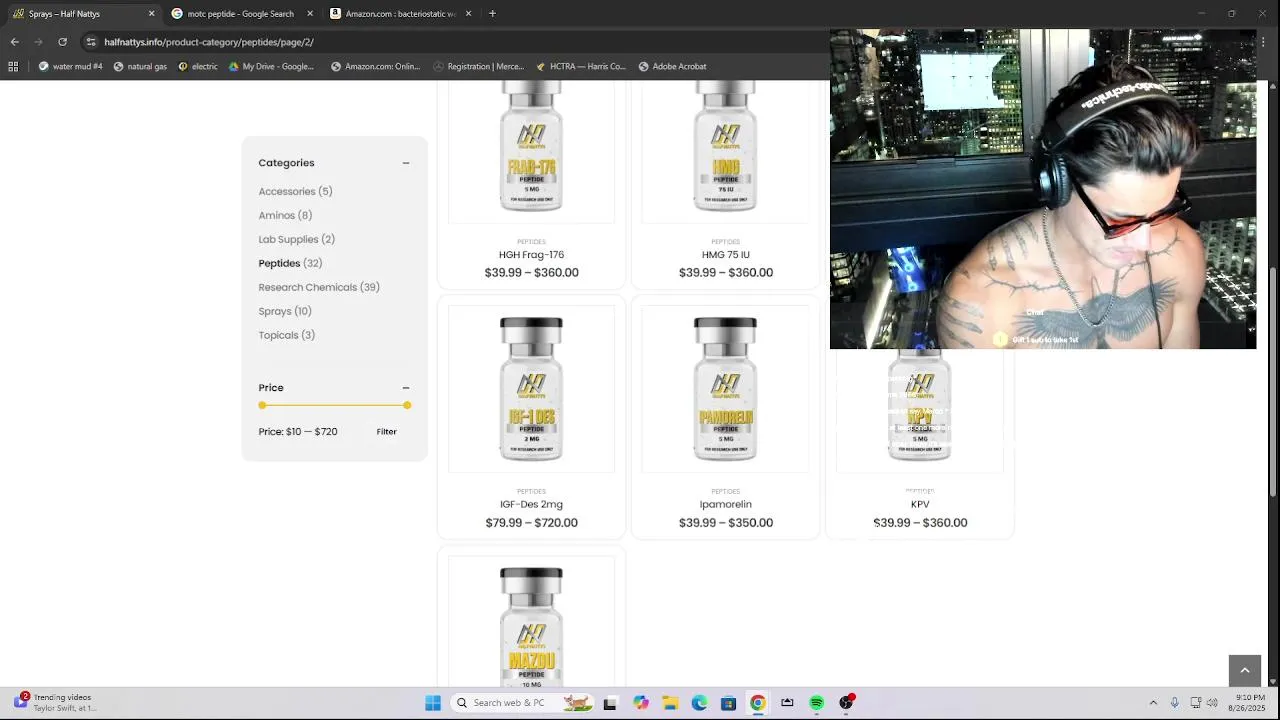Collapse the Price filter panel
The width and height of the screenshot is (1280, 720).
pyautogui.click(x=406, y=388)
